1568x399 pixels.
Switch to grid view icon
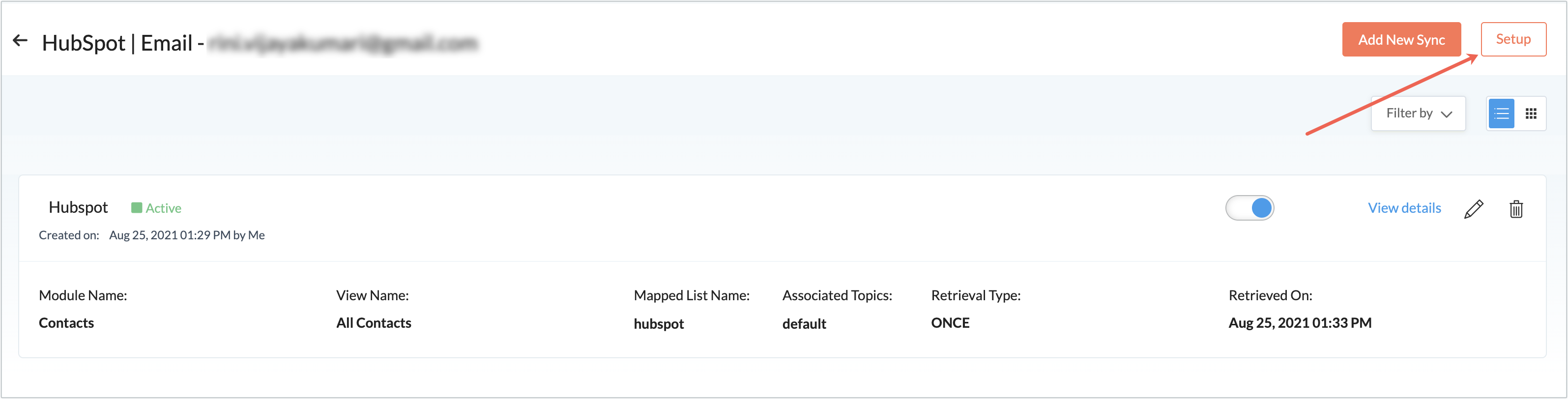[1531, 114]
